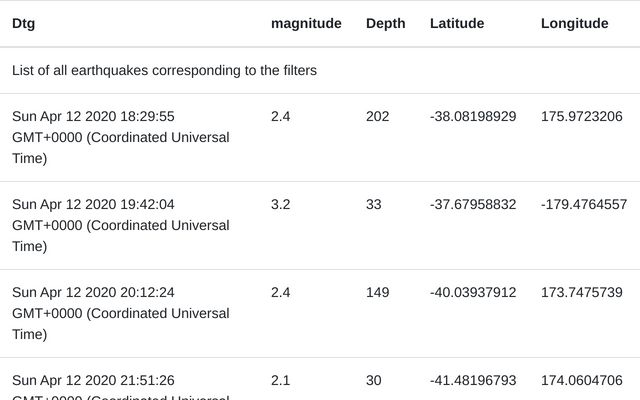Select the 20:12:24 earthquake date cell
This screenshot has width=640, height=400.
pyautogui.click(x=120, y=313)
